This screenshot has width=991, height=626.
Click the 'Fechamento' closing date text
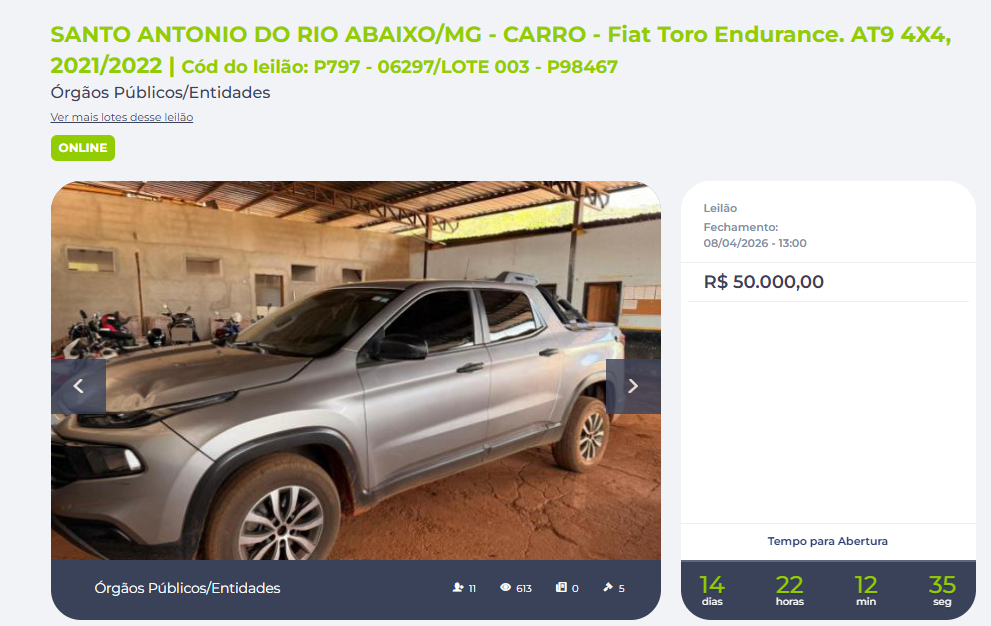(x=755, y=235)
